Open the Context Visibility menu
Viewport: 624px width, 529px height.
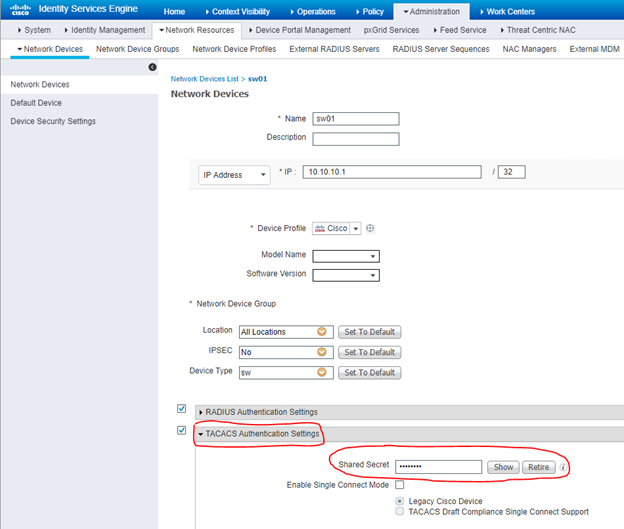tap(238, 12)
